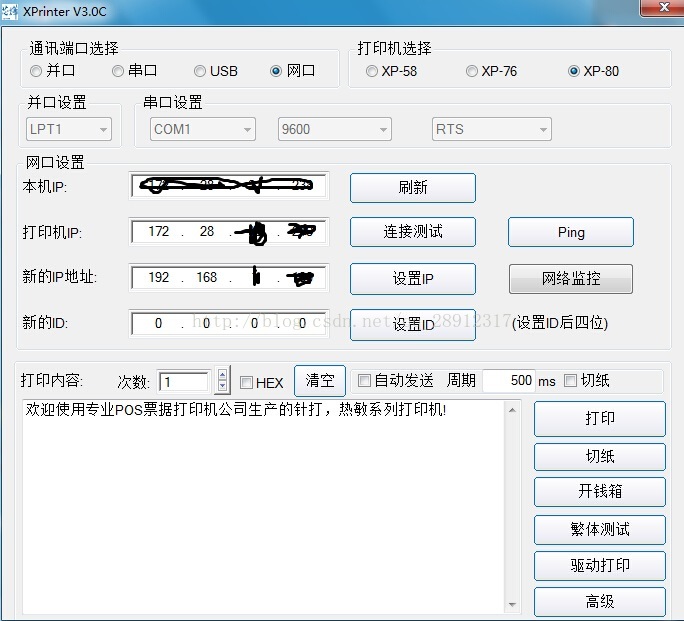Click the text area scrollbar up arrow

point(513,410)
